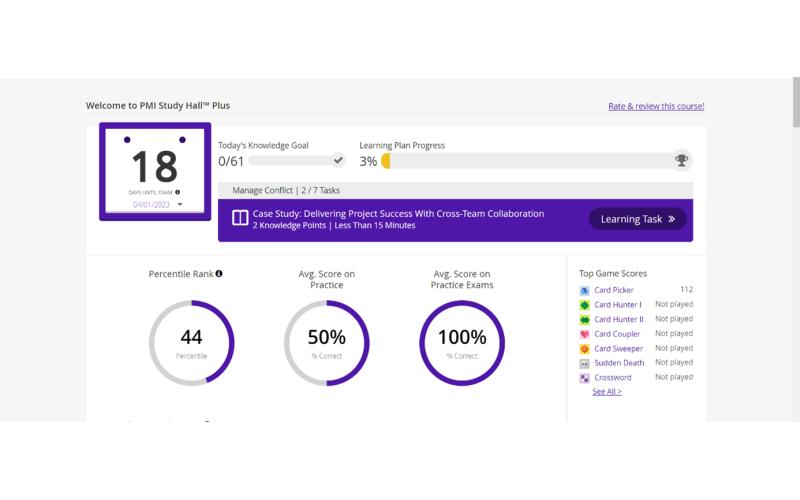Click the Learning Plan Progress bar
The image size is (800, 500).
tap(530, 160)
